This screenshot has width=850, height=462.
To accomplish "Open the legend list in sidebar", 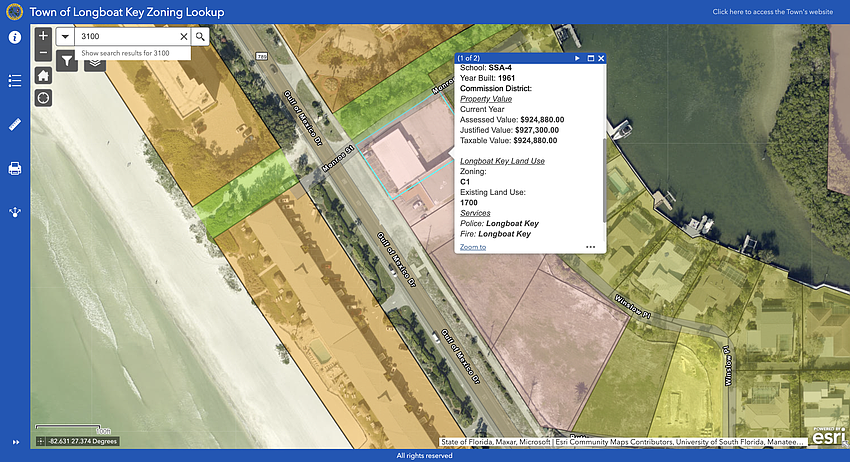I will [x=15, y=81].
